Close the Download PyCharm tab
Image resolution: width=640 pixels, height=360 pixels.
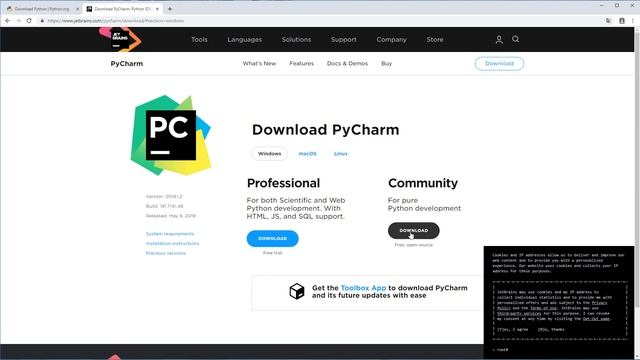point(157,9)
